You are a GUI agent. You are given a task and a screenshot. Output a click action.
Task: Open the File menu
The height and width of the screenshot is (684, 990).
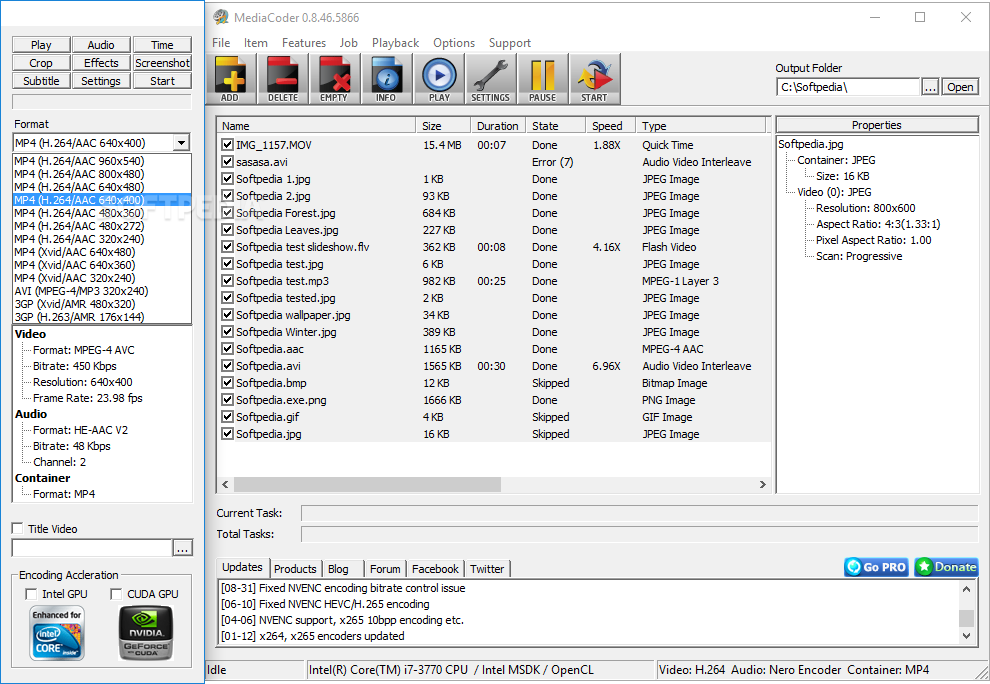(221, 43)
